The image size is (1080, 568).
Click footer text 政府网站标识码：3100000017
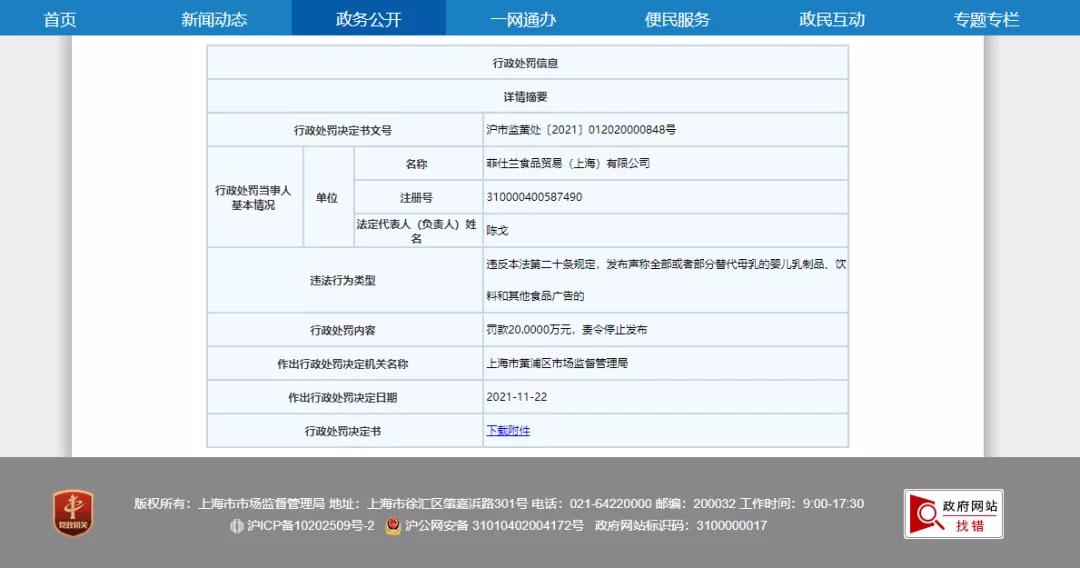681,525
